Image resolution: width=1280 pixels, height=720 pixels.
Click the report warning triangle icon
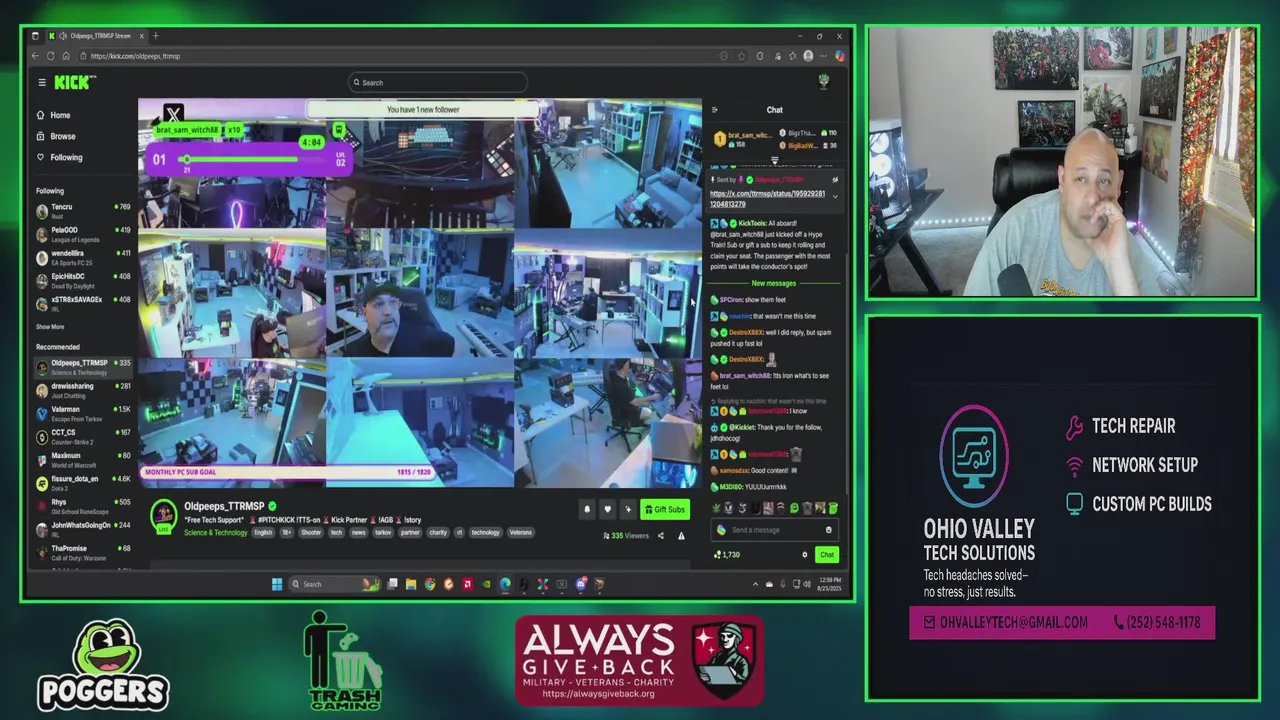click(x=681, y=536)
